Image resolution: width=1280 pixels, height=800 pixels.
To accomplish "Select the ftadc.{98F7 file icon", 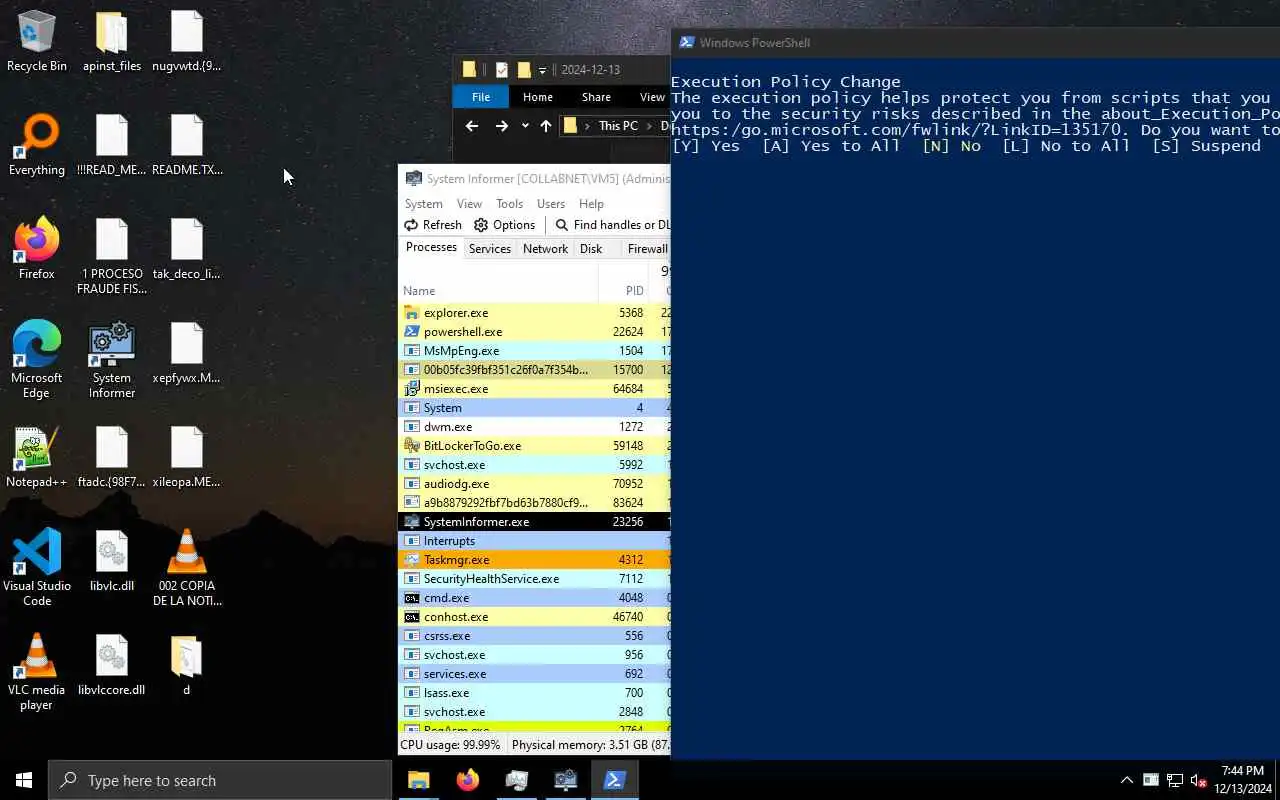I will (x=112, y=458).
